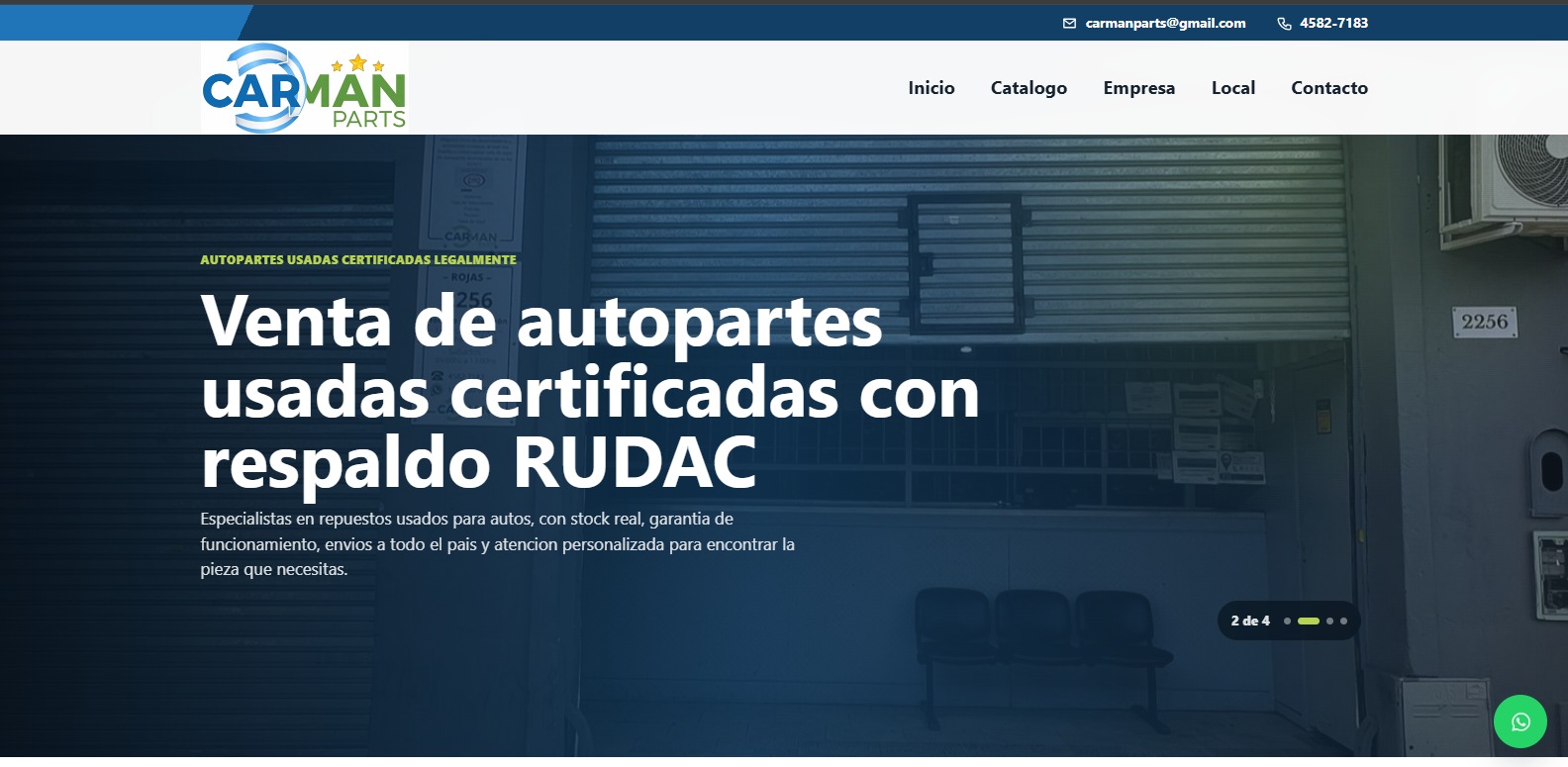The image size is (1568, 767).
Task: Call the number 4582-7183
Action: 1333,24
